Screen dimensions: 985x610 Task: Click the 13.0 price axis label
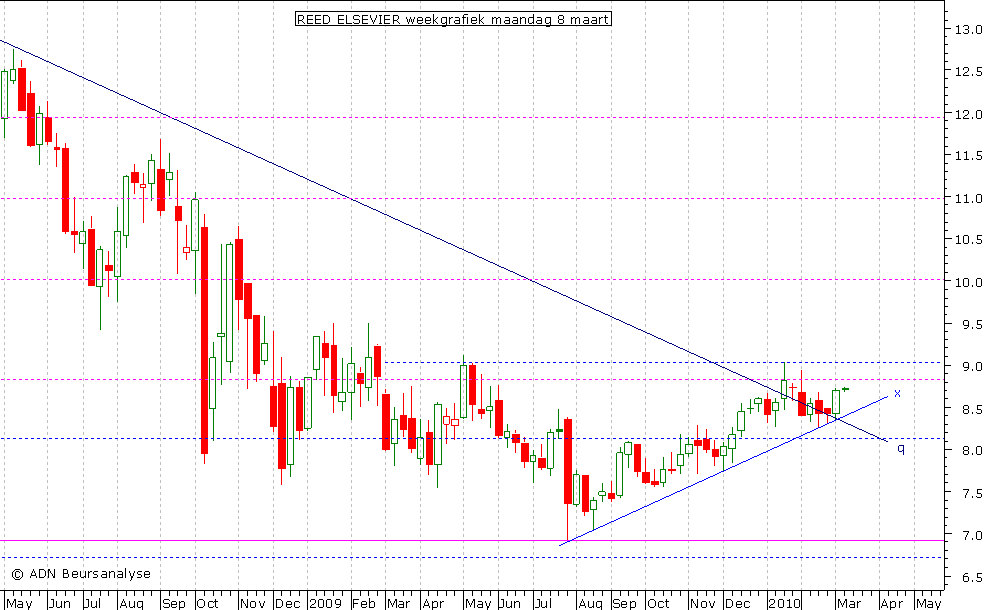tap(967, 30)
